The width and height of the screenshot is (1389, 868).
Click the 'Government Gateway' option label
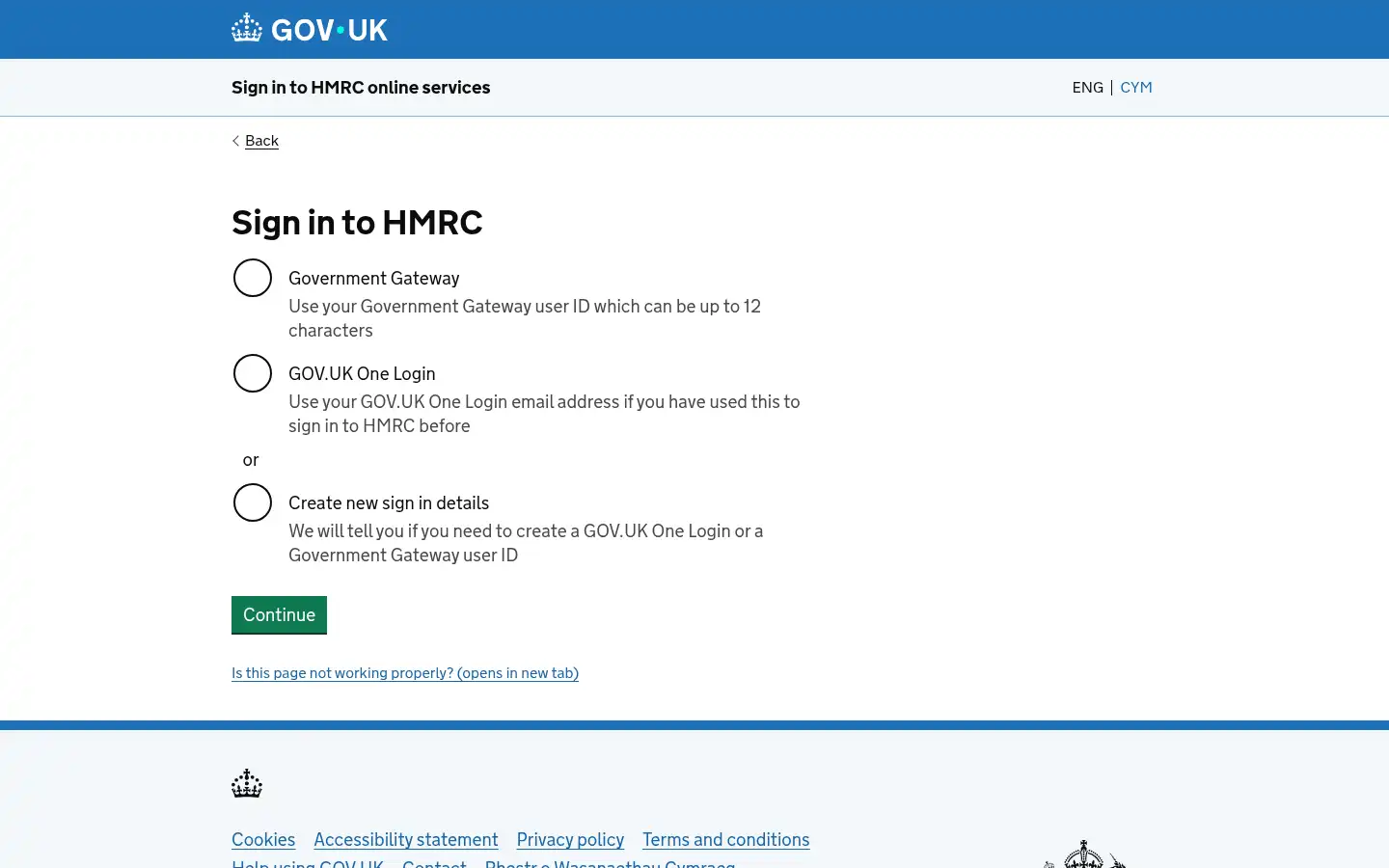tap(373, 278)
